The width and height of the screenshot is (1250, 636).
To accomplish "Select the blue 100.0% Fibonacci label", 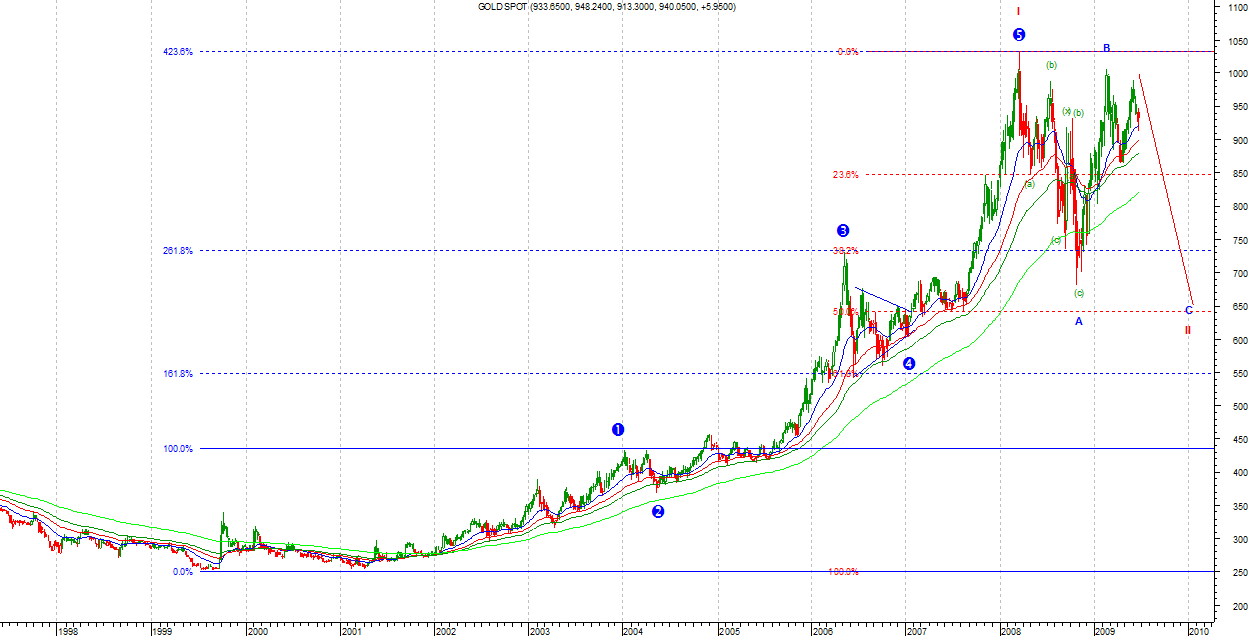I will [178, 449].
